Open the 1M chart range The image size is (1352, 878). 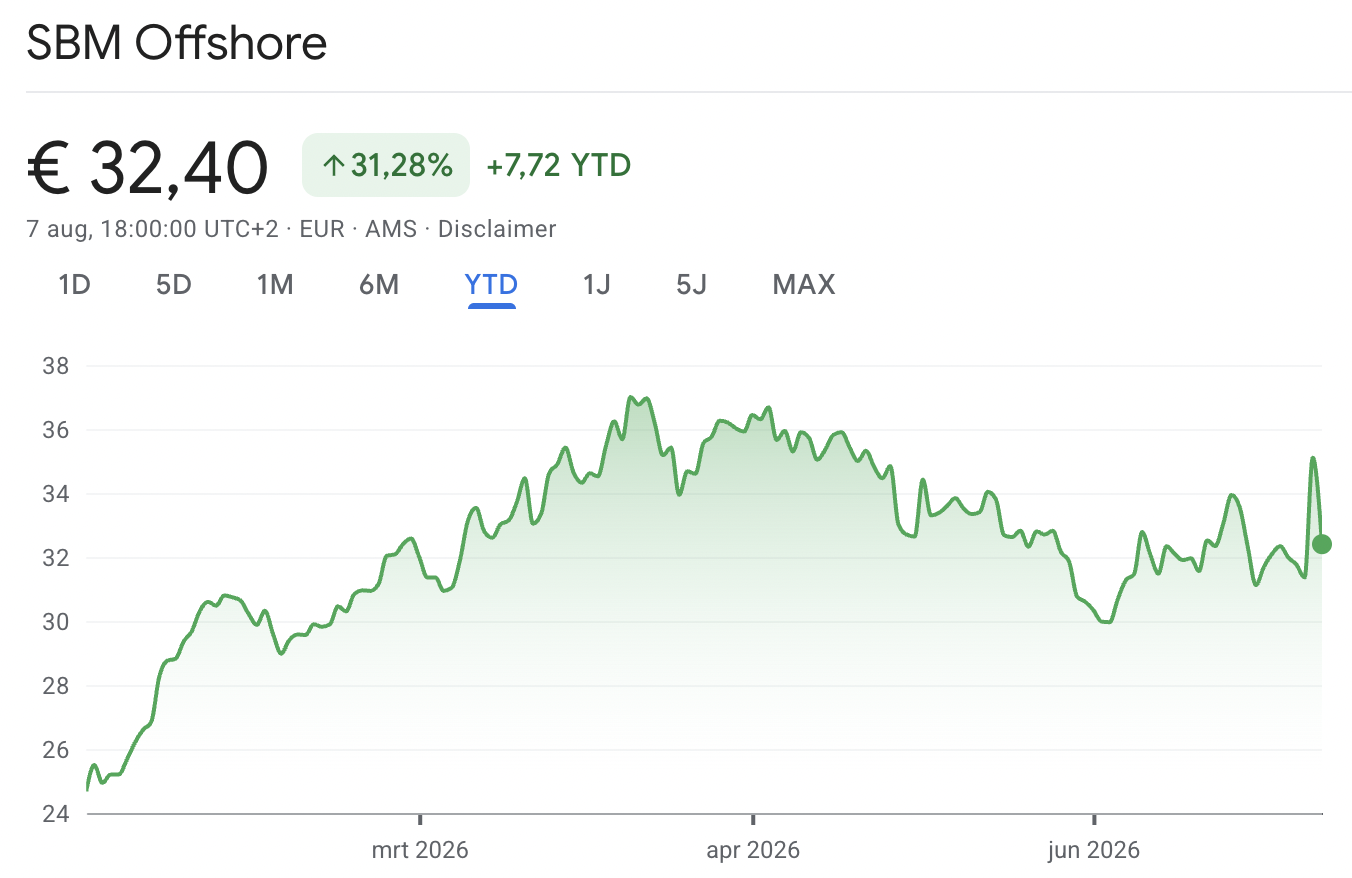point(275,285)
